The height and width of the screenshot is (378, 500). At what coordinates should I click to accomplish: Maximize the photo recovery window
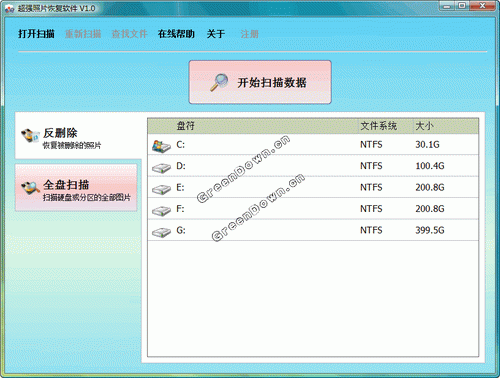[462, 6]
